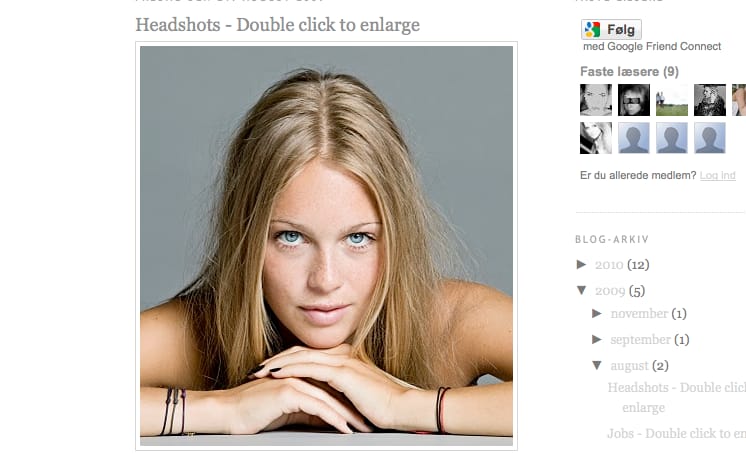Open second follower avatar with dark hair
Screen dimensions: 746x457
pos(634,100)
